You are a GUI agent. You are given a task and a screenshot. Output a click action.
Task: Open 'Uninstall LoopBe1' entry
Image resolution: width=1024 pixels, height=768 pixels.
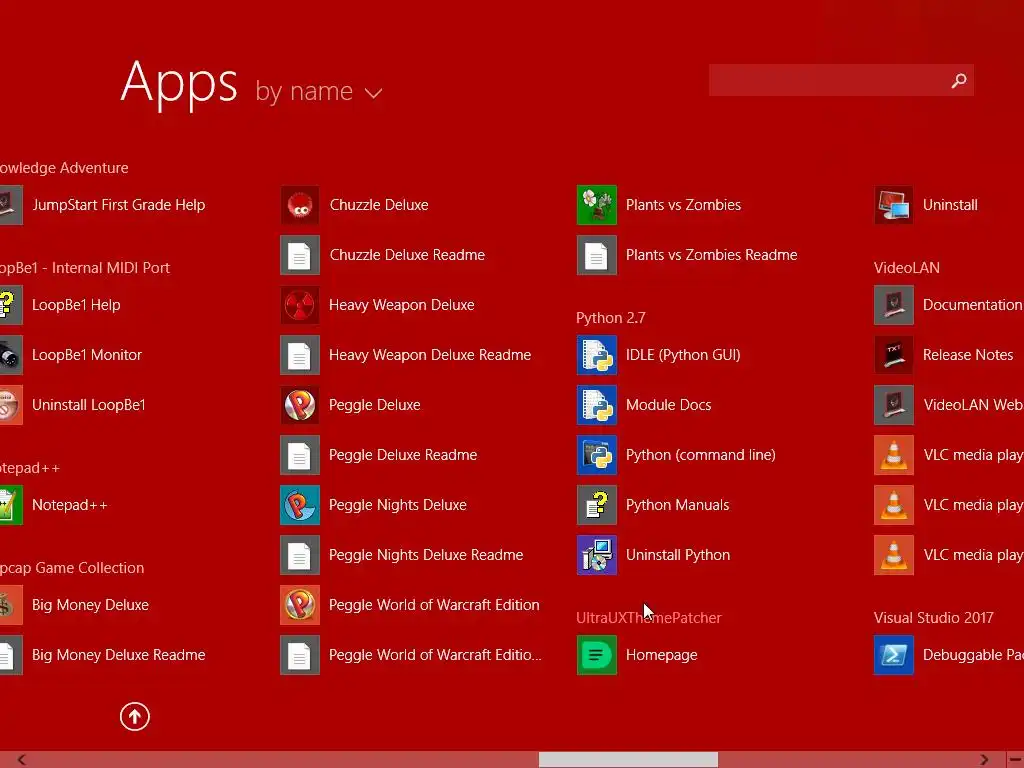click(73, 405)
